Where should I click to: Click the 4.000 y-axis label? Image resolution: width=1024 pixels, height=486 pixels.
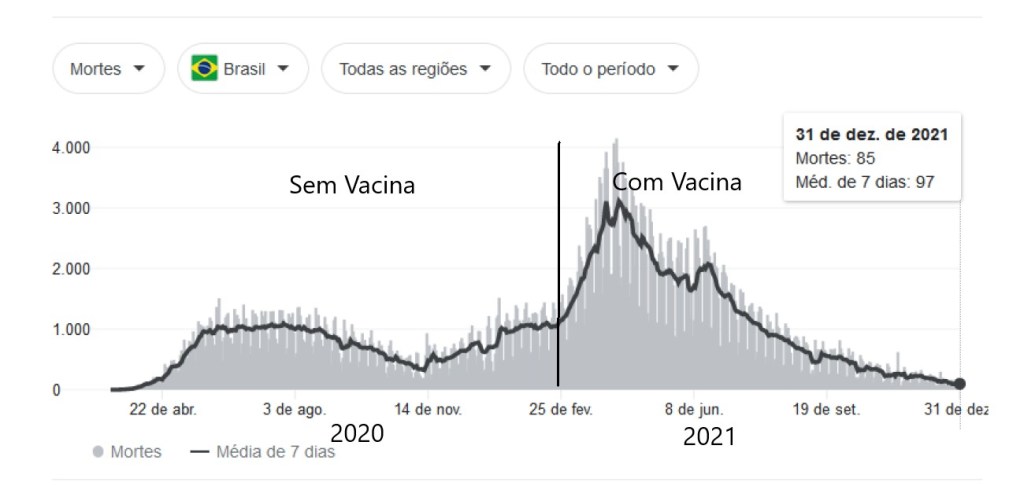(x=71, y=148)
